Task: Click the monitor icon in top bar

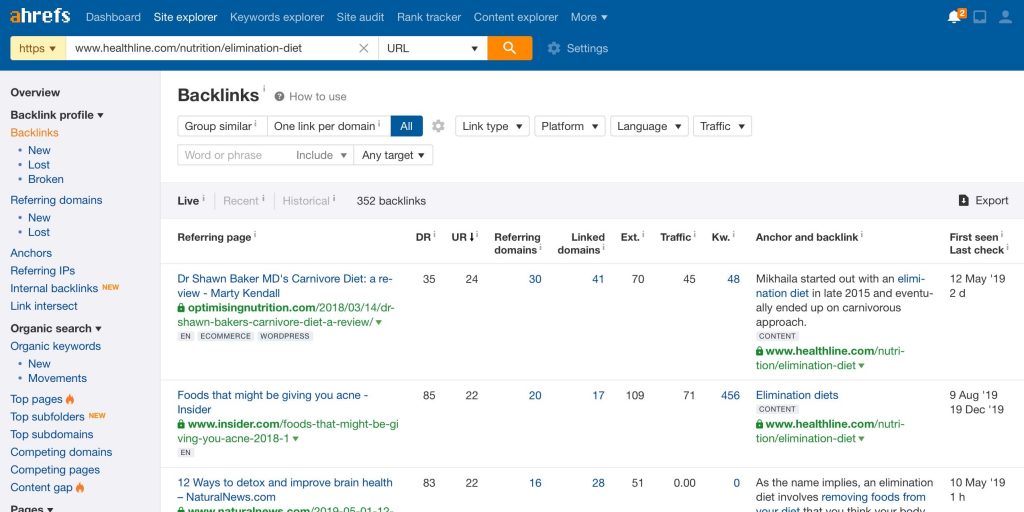Action: point(980,17)
